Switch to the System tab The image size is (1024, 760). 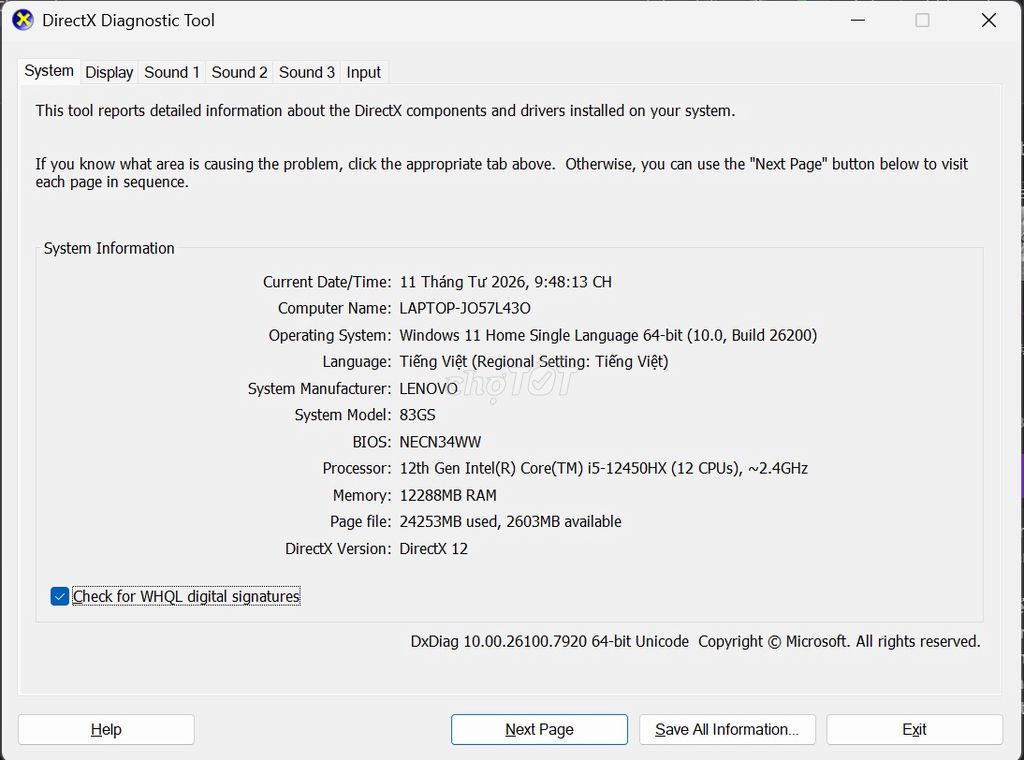[49, 71]
